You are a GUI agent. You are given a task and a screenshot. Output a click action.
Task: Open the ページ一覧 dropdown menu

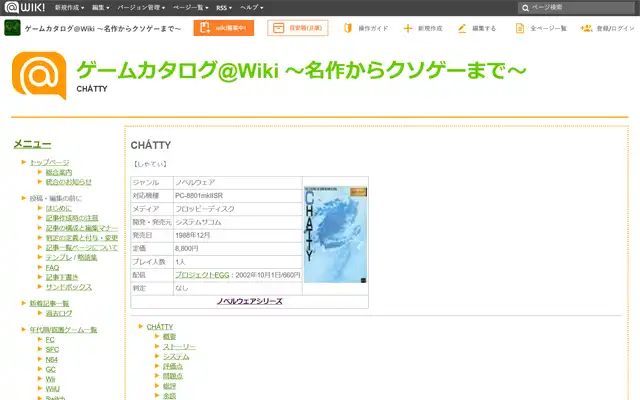click(190, 8)
